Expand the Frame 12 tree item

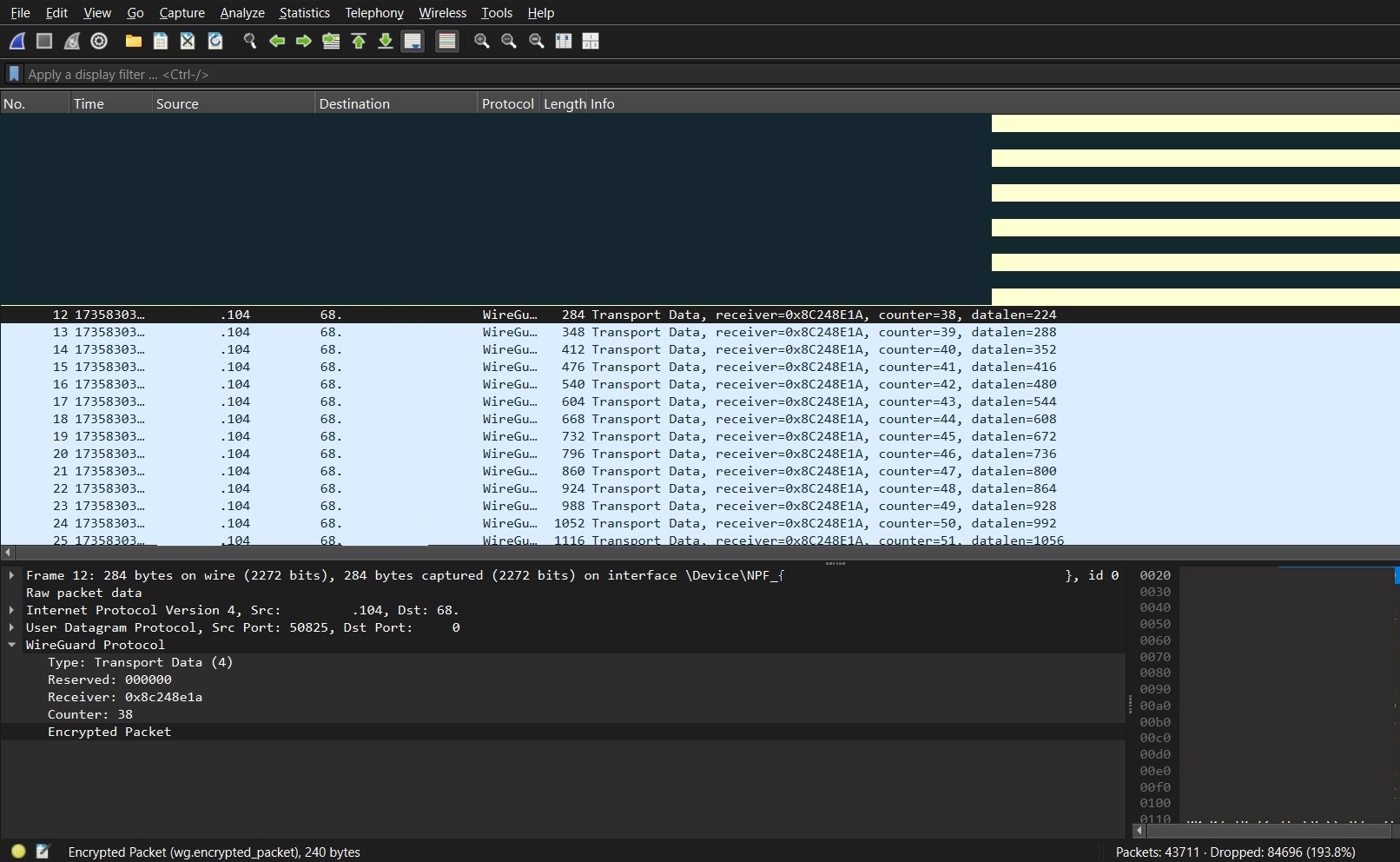click(11, 575)
